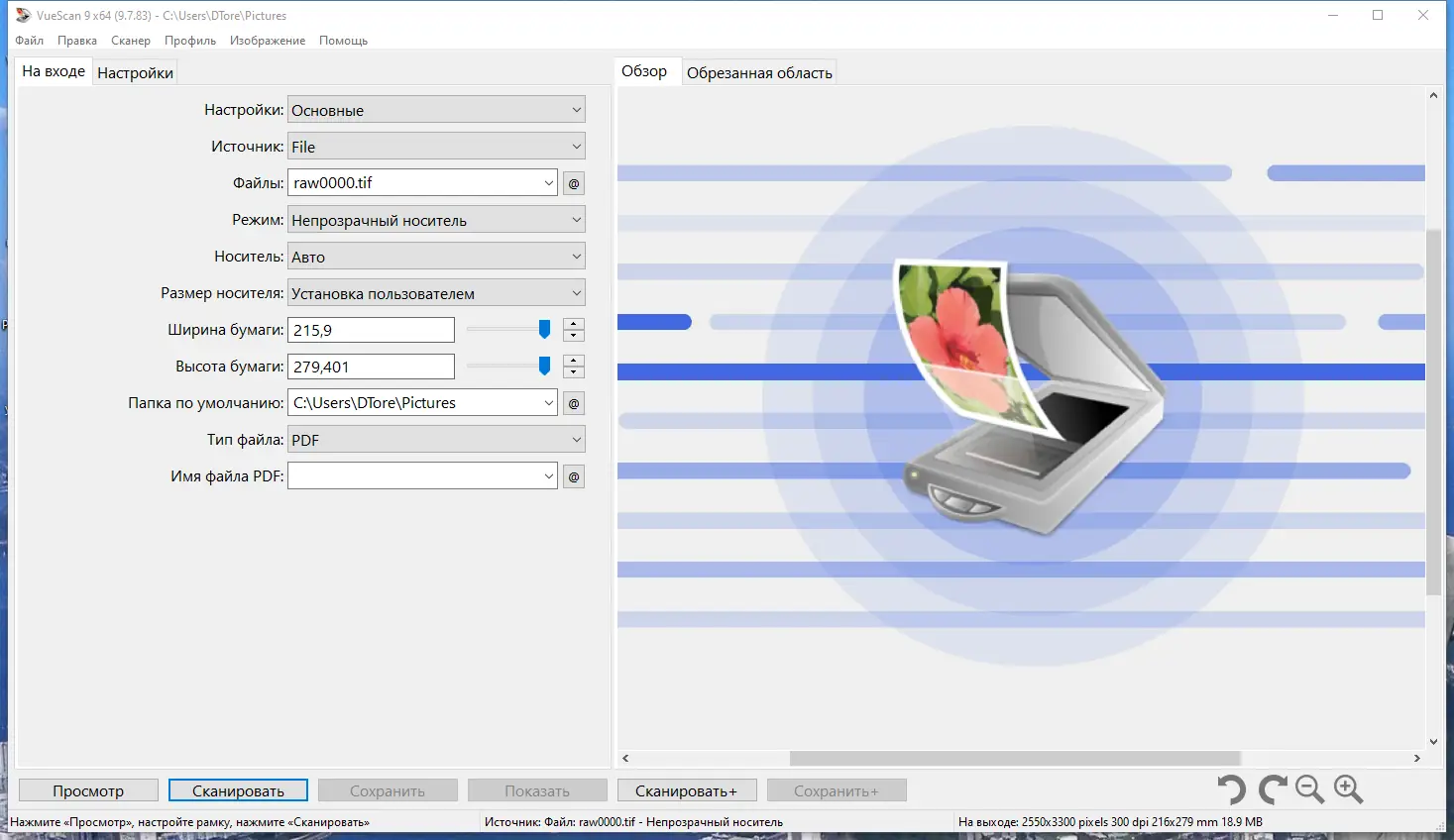Open the Источник dropdown showing File
Viewport: 1454px width, 840px height.
tap(436, 147)
